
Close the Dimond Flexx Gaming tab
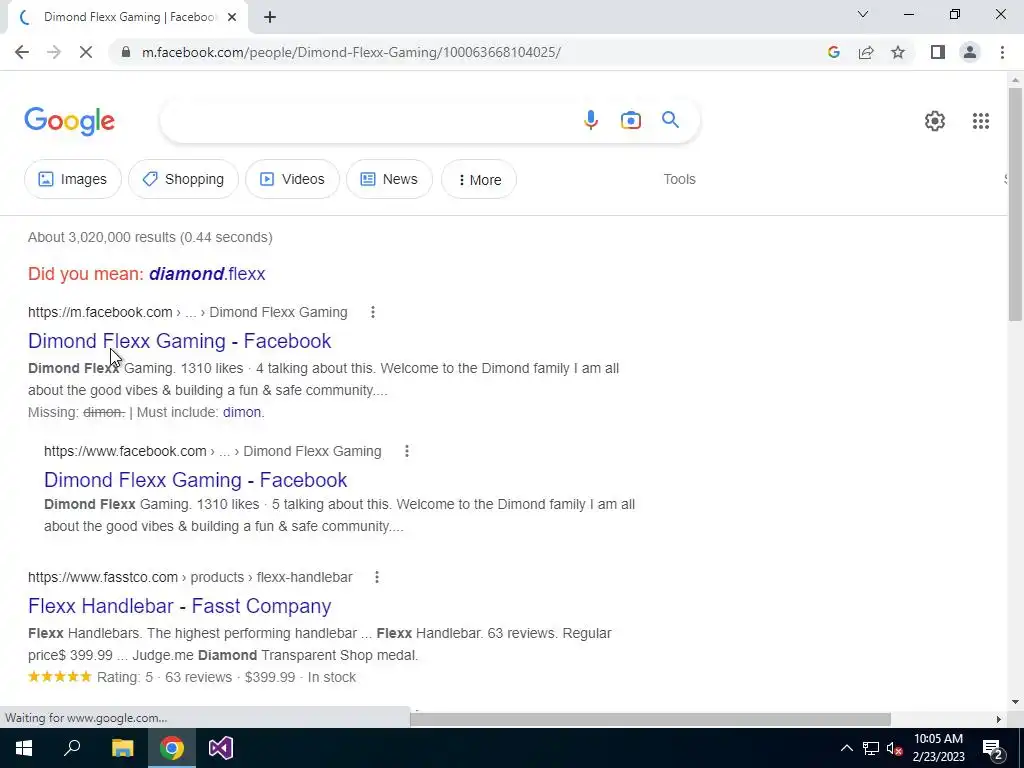coord(232,17)
